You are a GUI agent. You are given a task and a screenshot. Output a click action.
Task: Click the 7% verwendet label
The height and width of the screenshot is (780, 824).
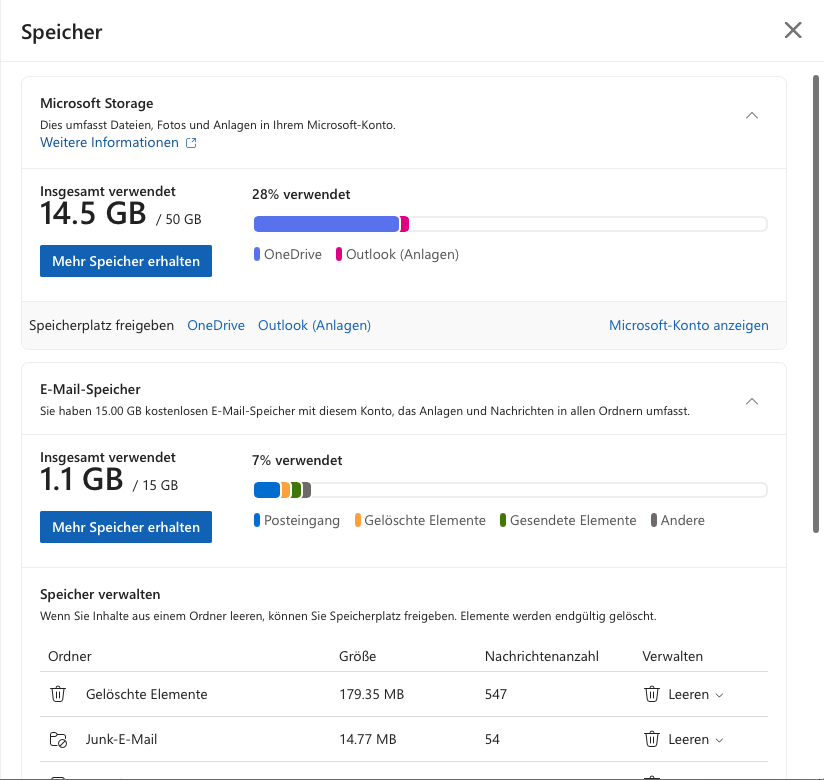(297, 460)
